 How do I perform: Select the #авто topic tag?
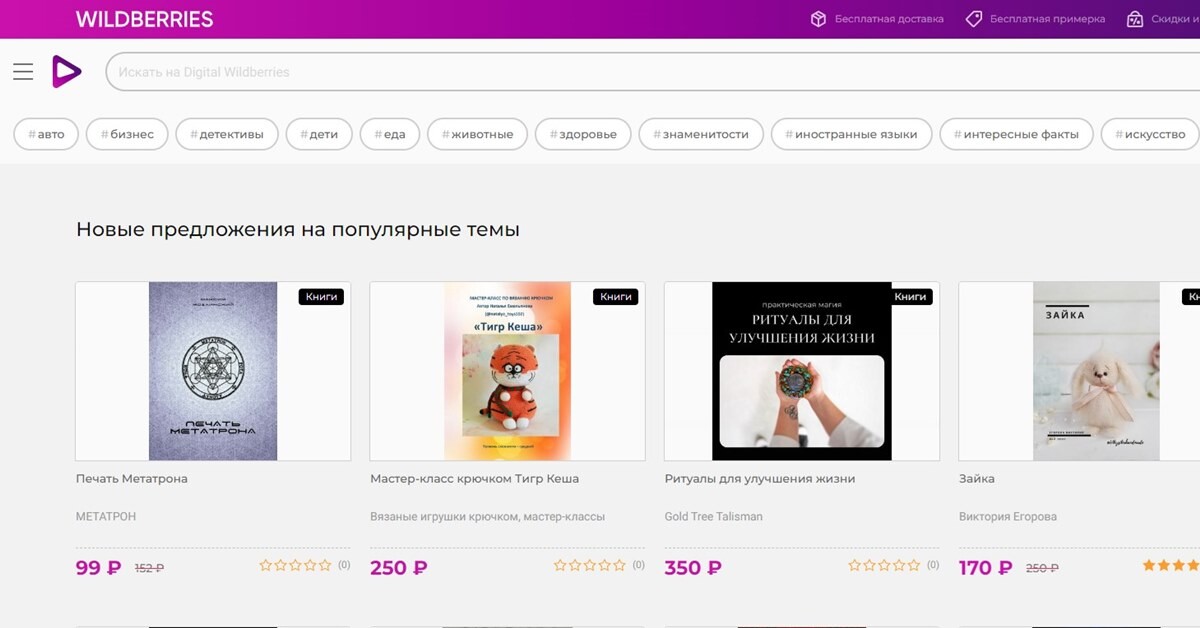(x=46, y=134)
